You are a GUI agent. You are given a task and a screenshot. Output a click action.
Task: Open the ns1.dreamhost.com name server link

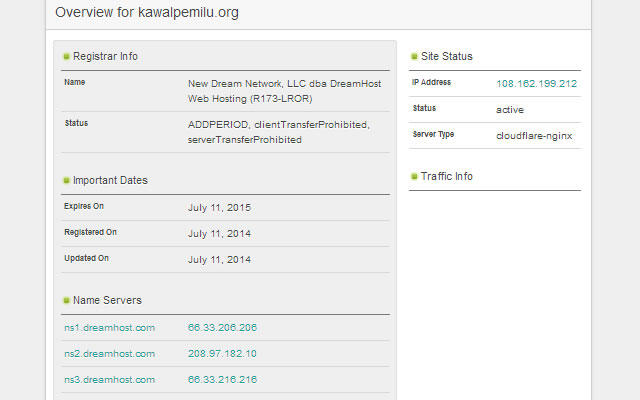coord(109,328)
